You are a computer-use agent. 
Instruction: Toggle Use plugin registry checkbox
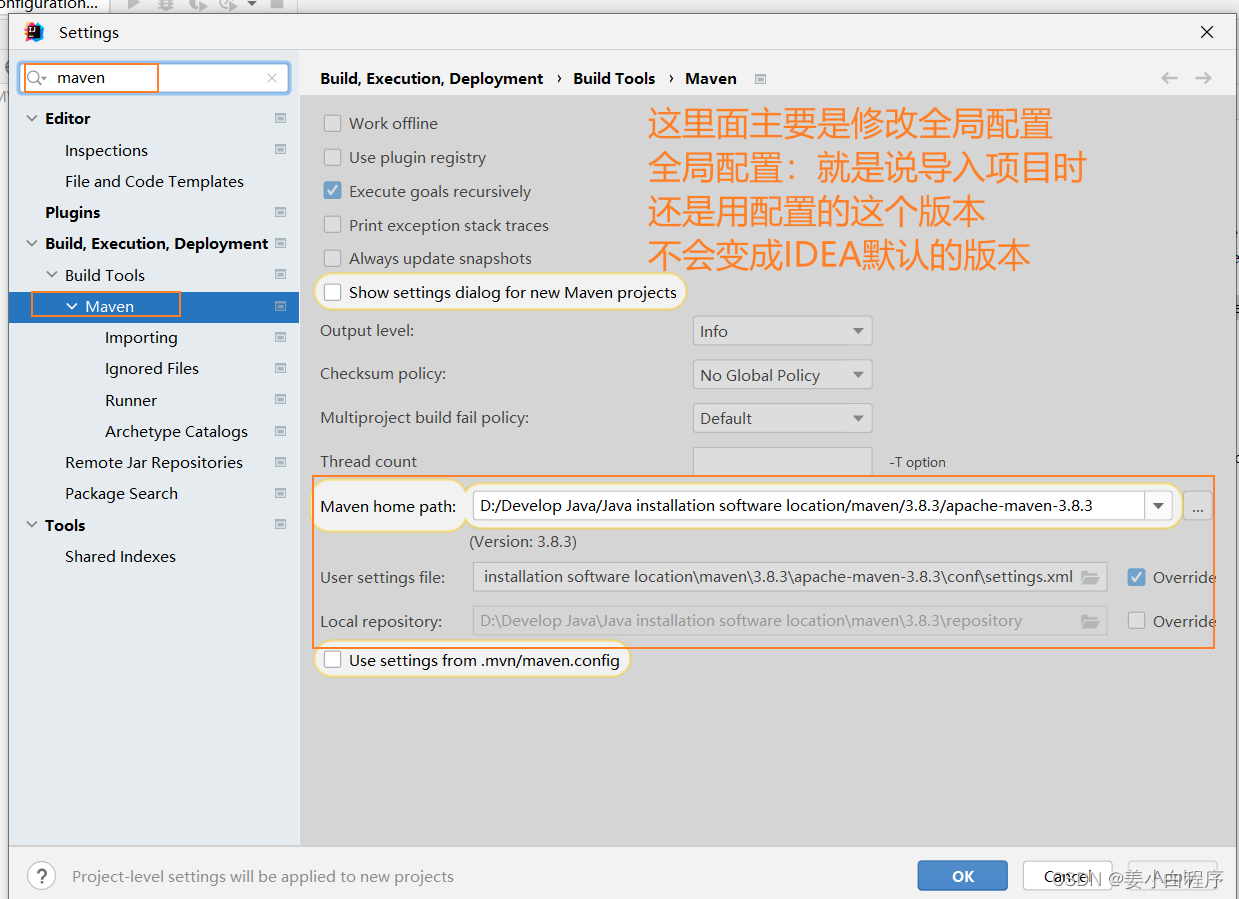(x=333, y=157)
